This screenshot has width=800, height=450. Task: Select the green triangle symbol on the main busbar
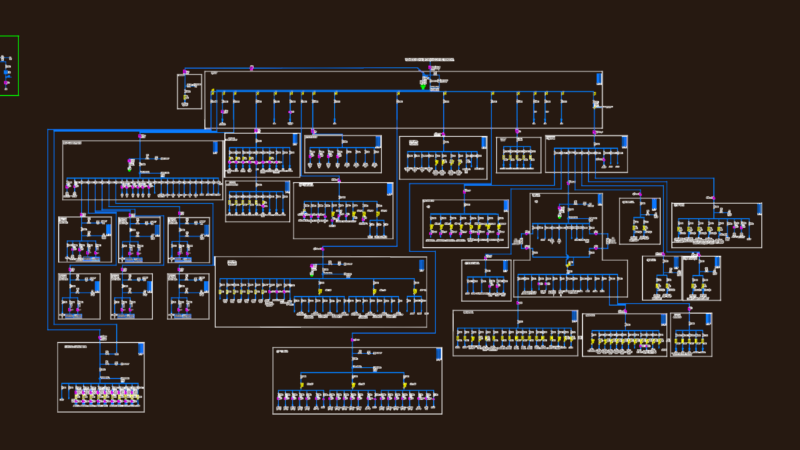tap(423, 87)
